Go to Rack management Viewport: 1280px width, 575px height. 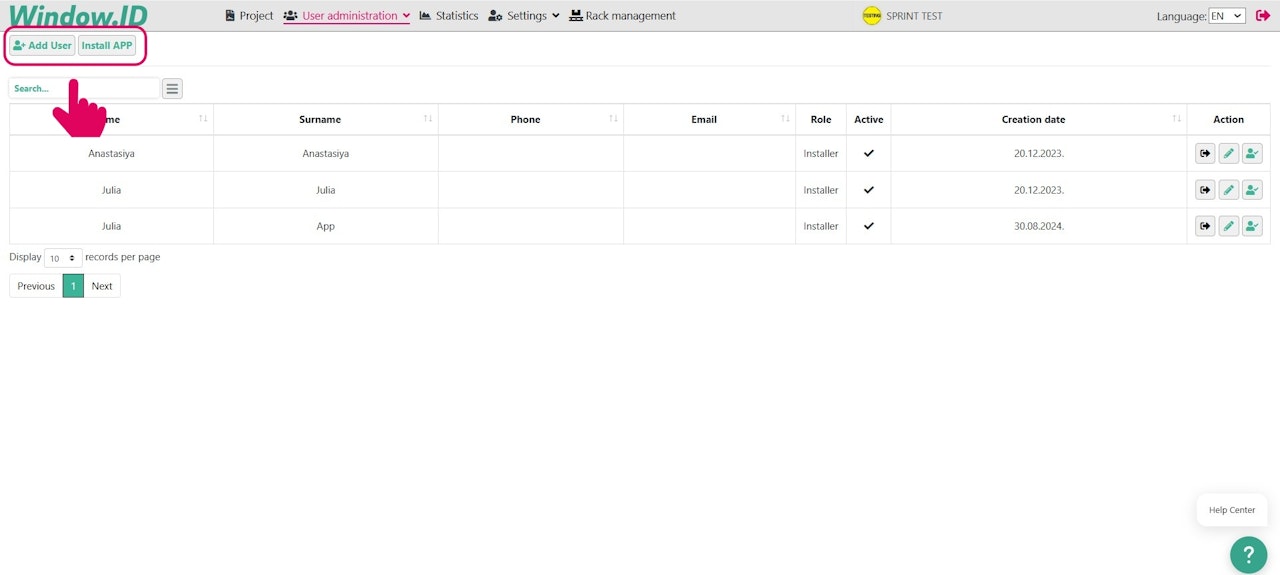click(623, 16)
